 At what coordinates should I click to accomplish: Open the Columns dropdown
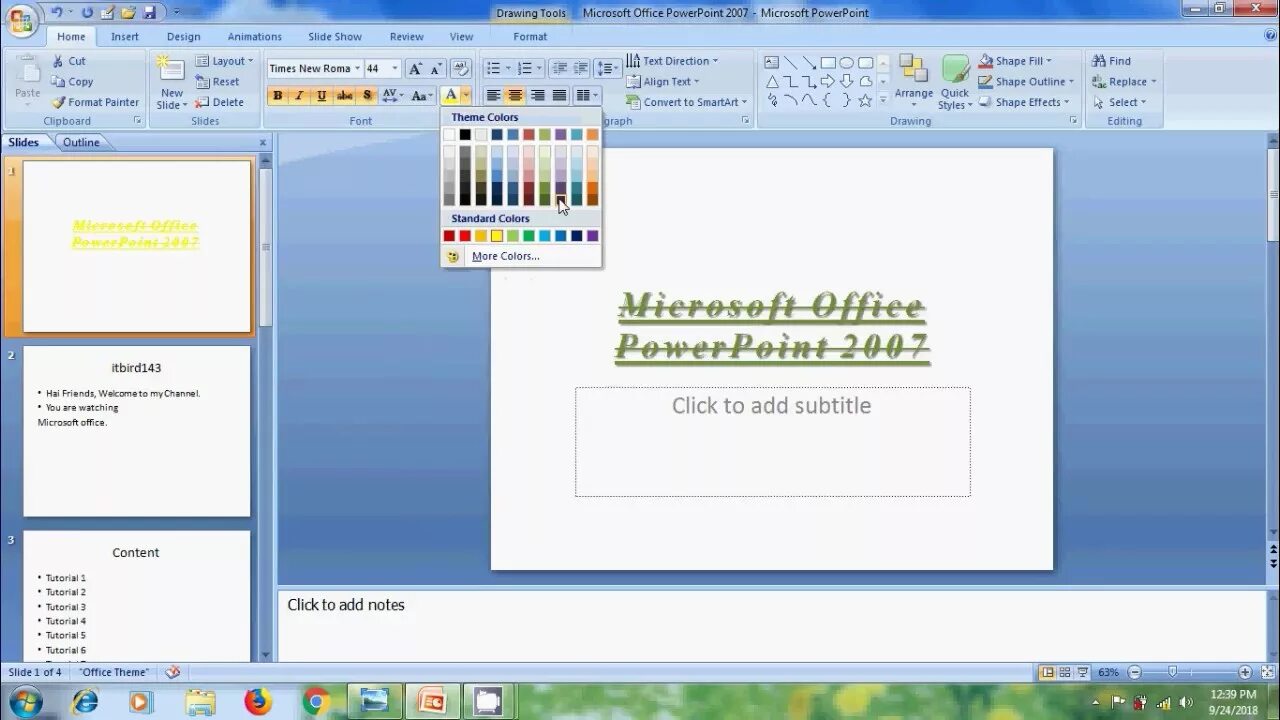(587, 96)
